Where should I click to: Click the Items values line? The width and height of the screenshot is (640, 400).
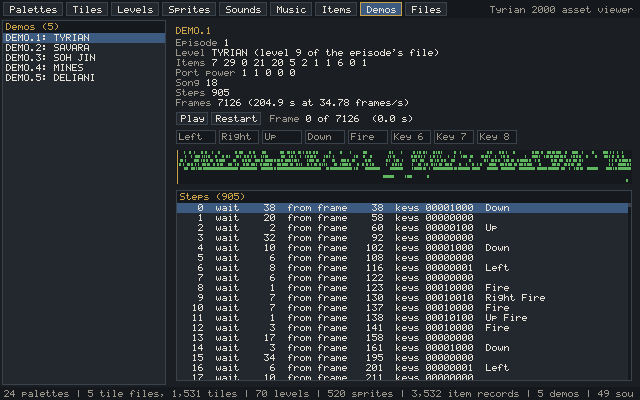(271, 63)
